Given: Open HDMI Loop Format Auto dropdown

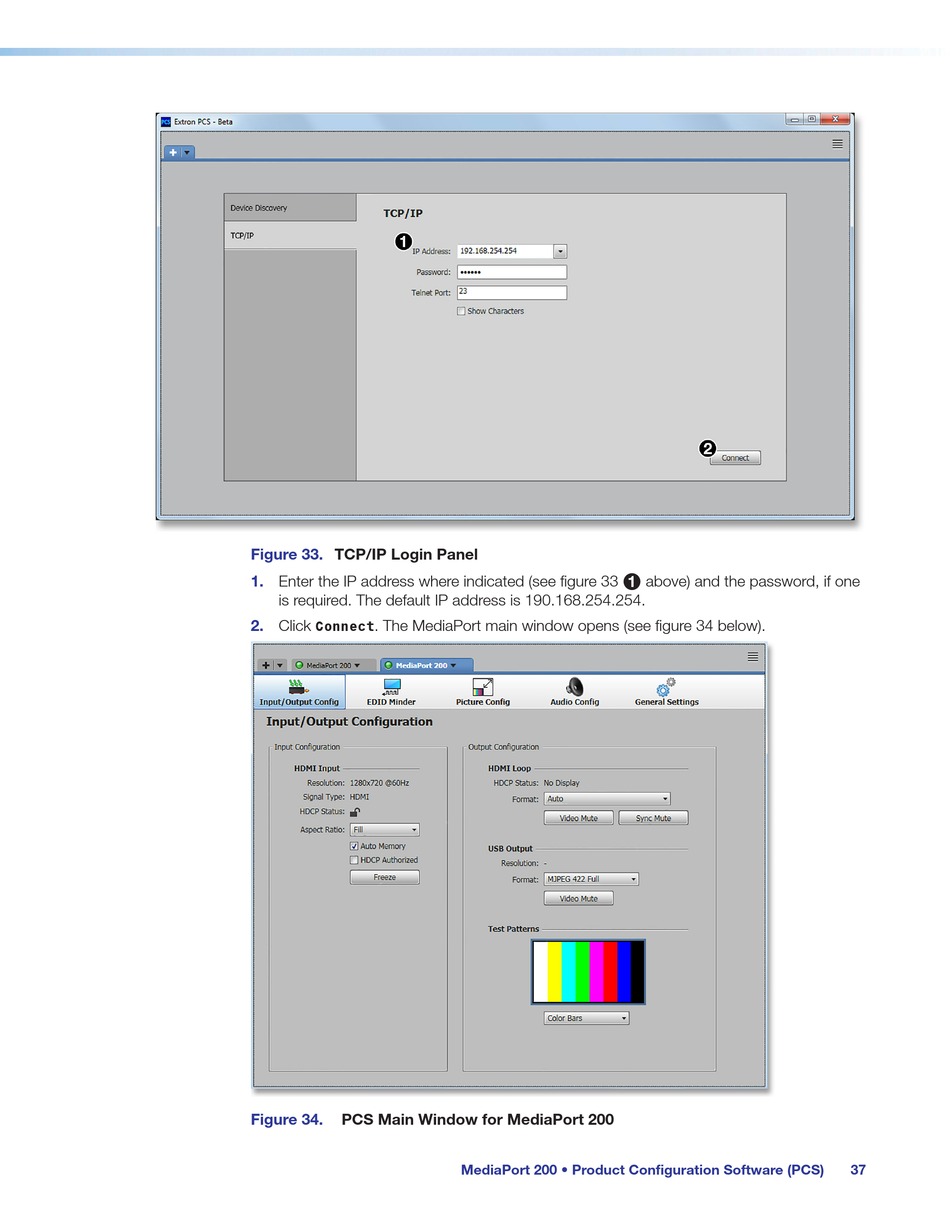Looking at the screenshot, I should (x=607, y=799).
